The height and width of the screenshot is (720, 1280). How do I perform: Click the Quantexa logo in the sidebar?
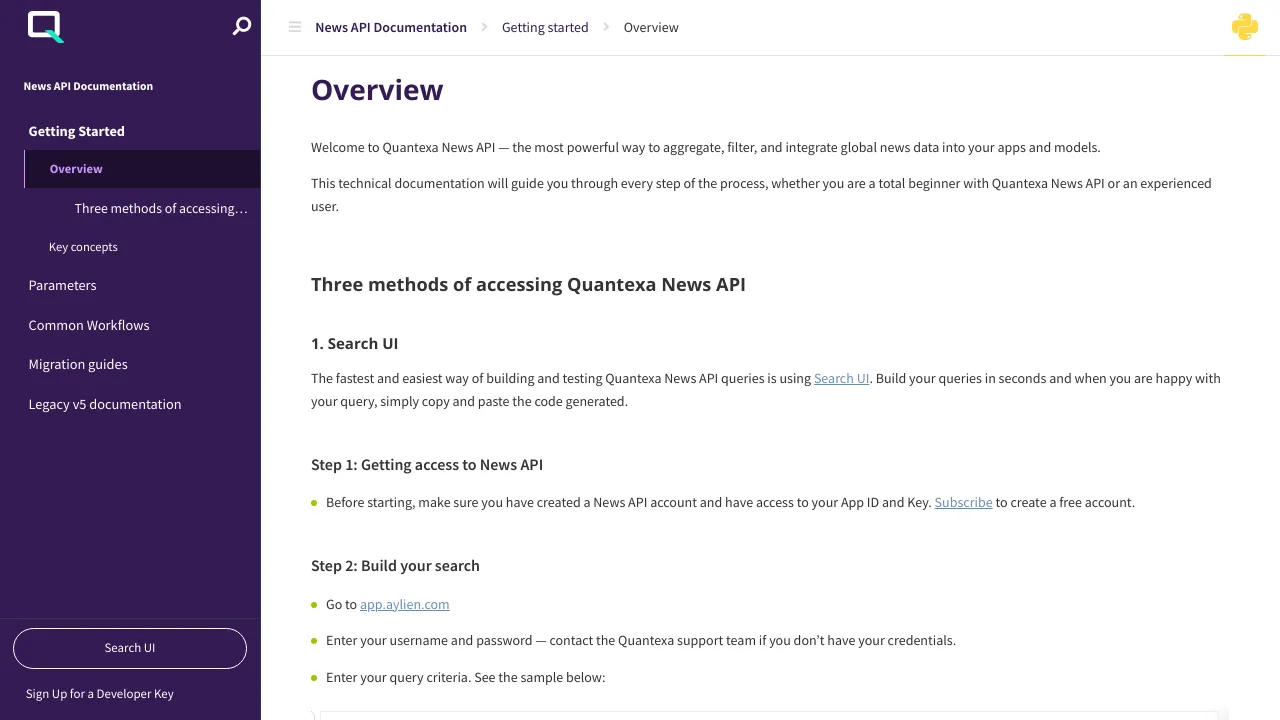tap(45, 27)
